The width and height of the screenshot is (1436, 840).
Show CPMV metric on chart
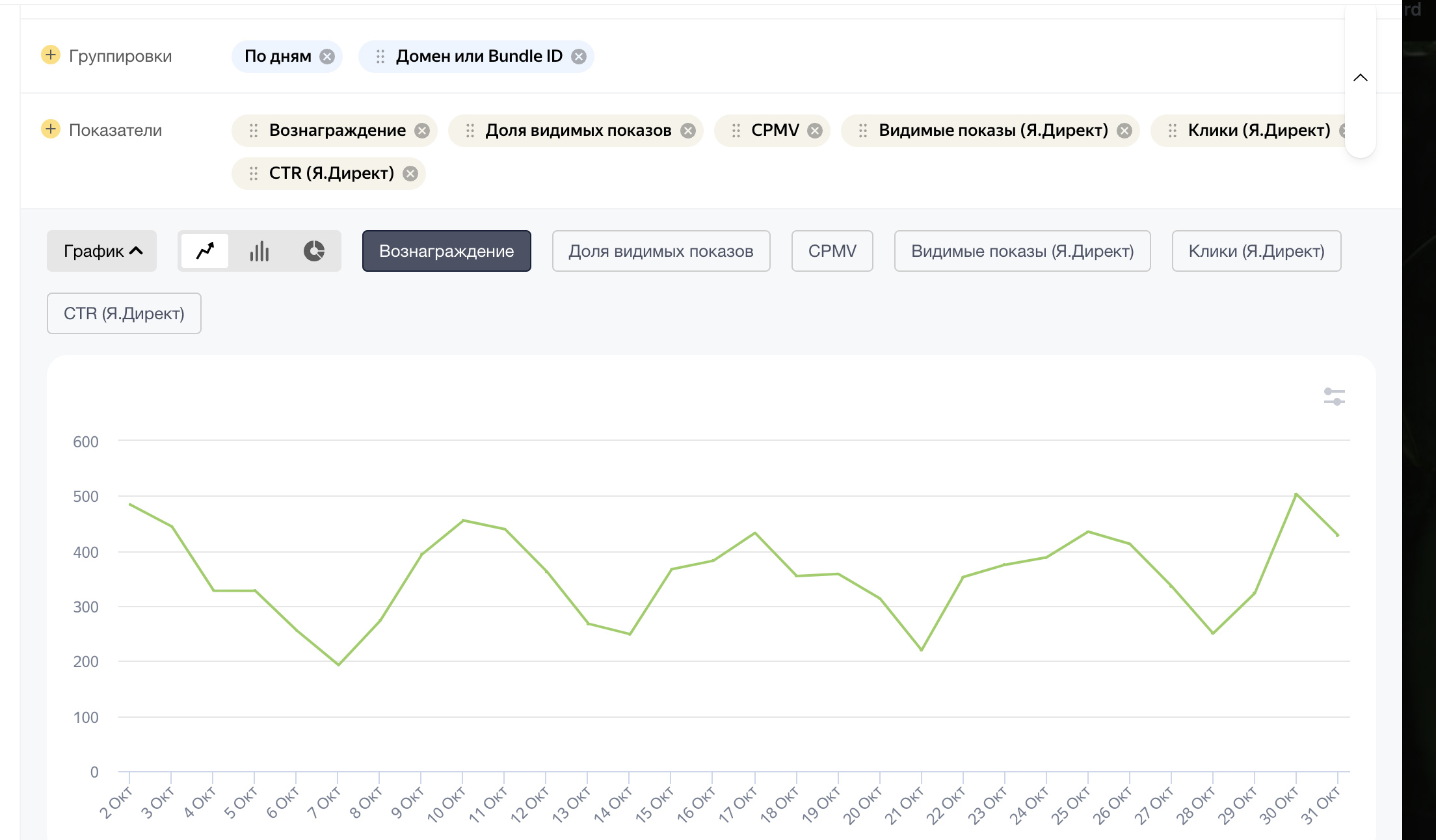(x=832, y=251)
